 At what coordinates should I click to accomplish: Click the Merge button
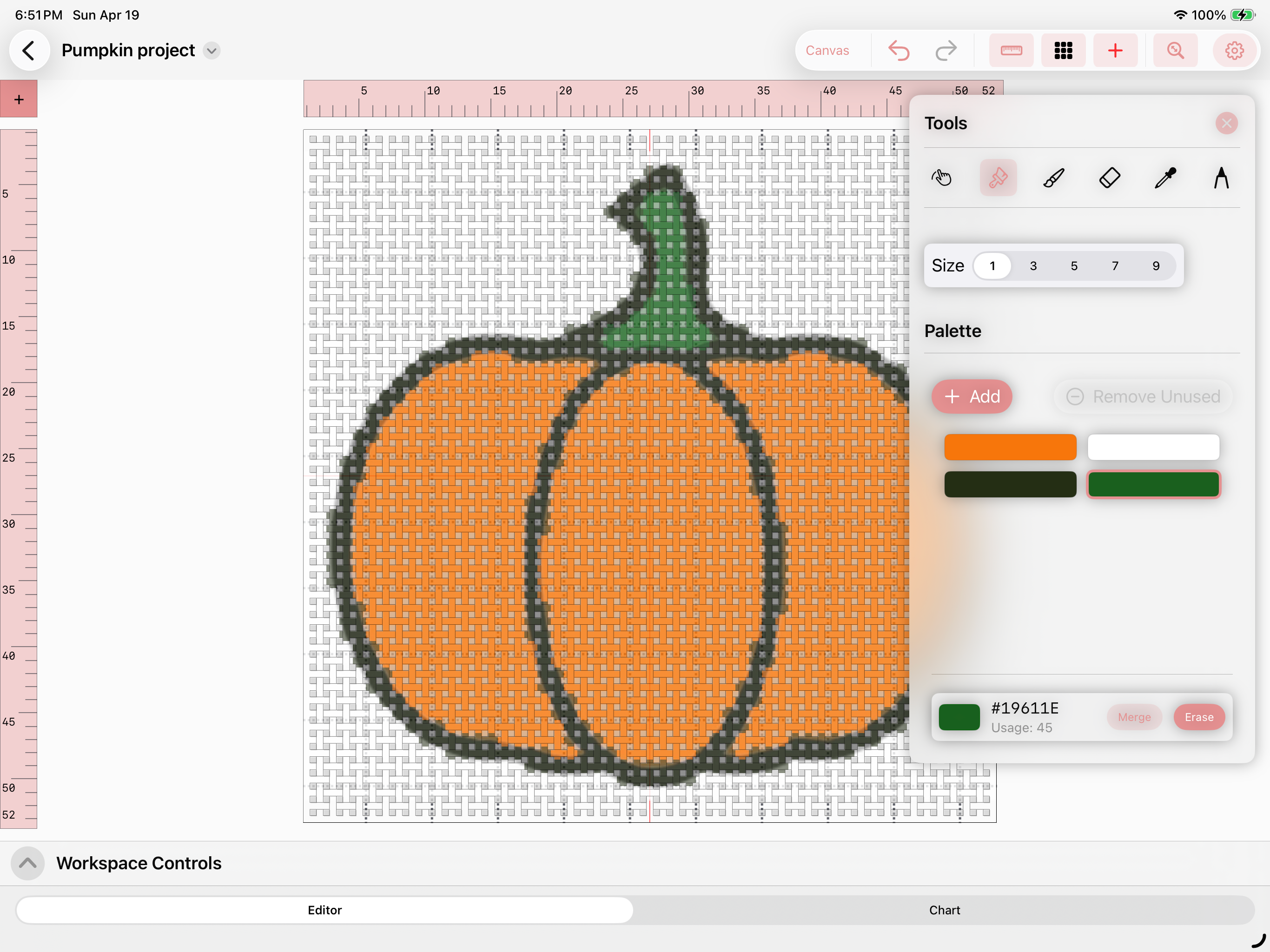click(1134, 717)
